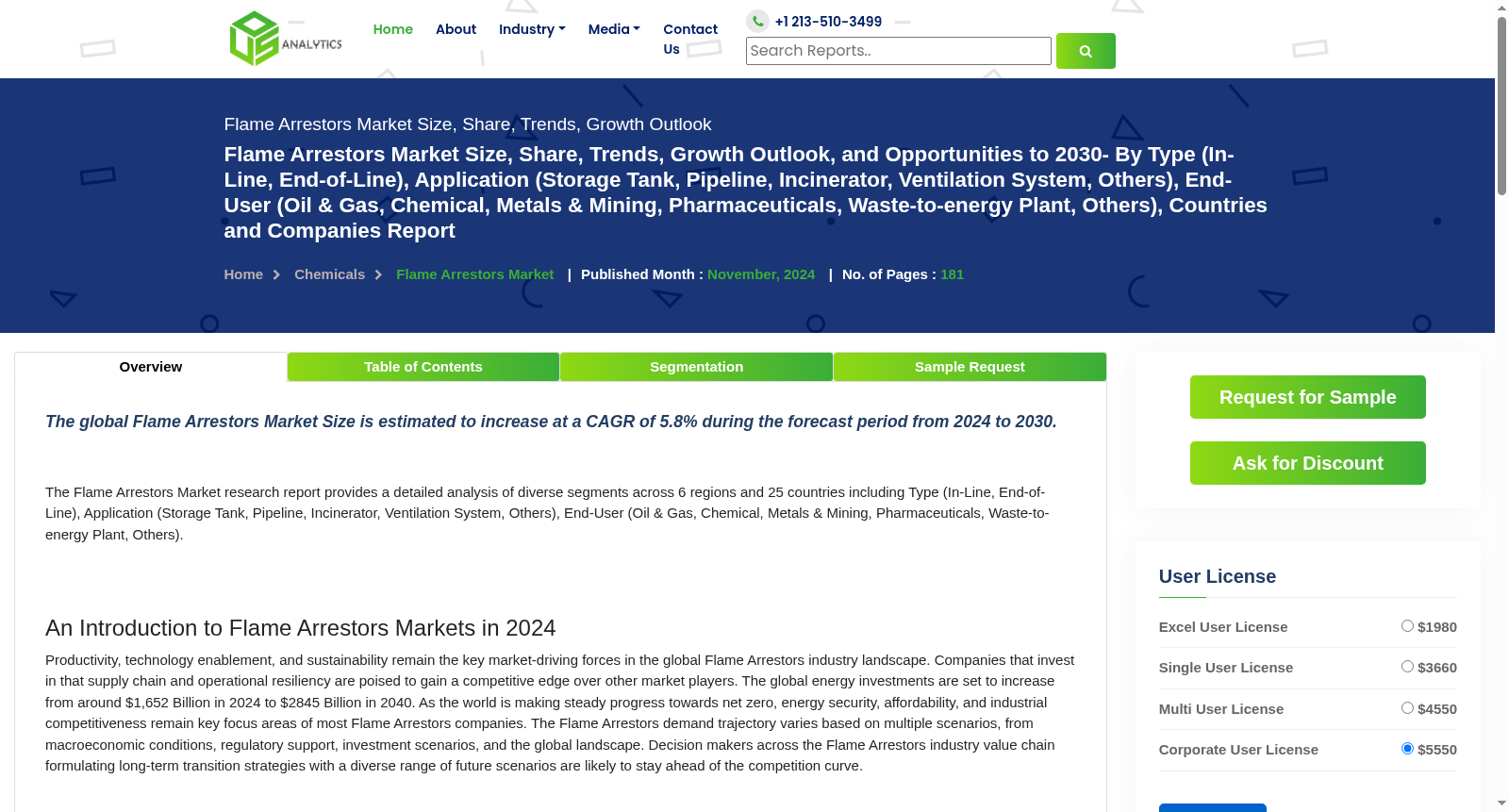
Task: Open the About nav link
Action: coord(456,29)
